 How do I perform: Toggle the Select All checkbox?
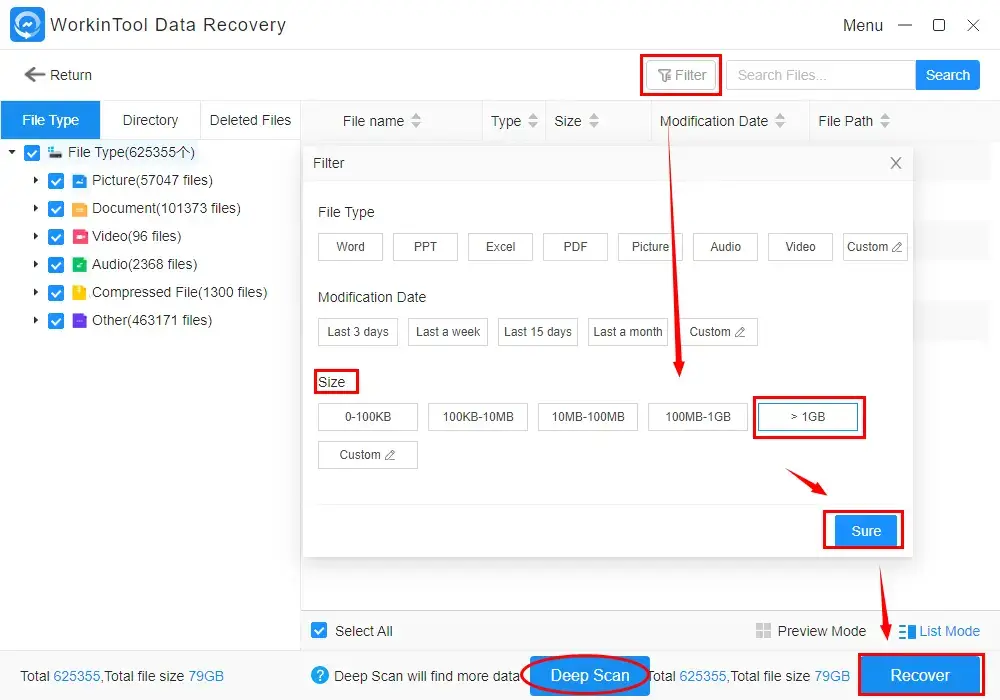coord(319,631)
